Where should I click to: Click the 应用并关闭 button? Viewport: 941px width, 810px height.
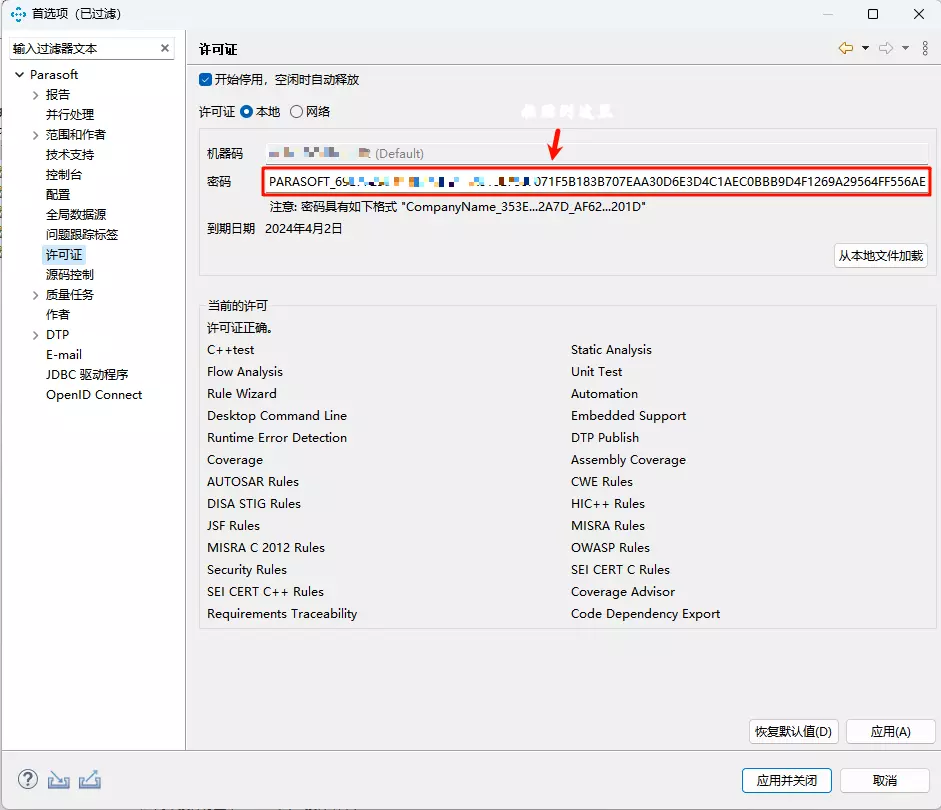[x=787, y=781]
